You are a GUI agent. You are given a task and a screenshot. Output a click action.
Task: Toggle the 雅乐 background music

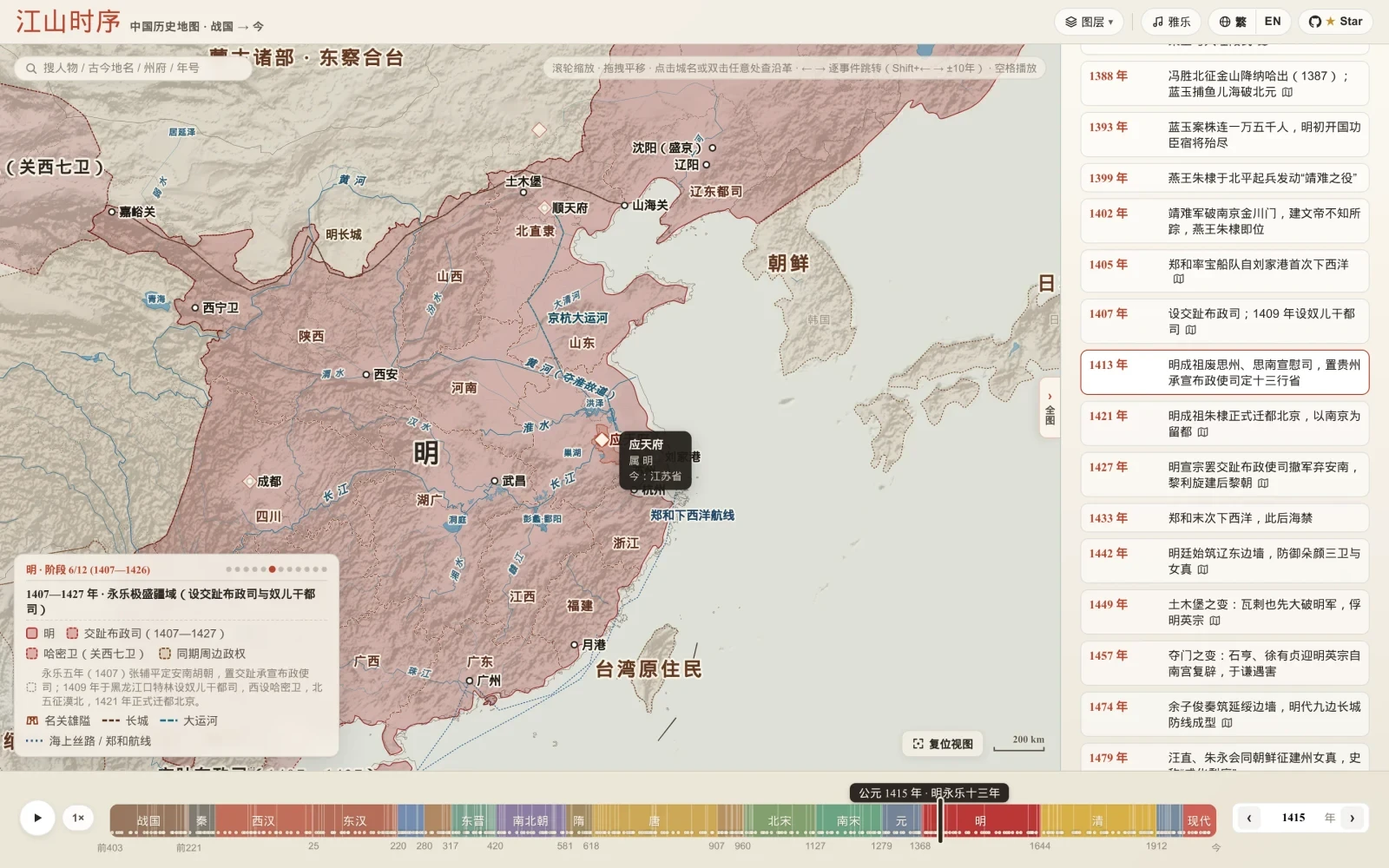pyautogui.click(x=1171, y=22)
